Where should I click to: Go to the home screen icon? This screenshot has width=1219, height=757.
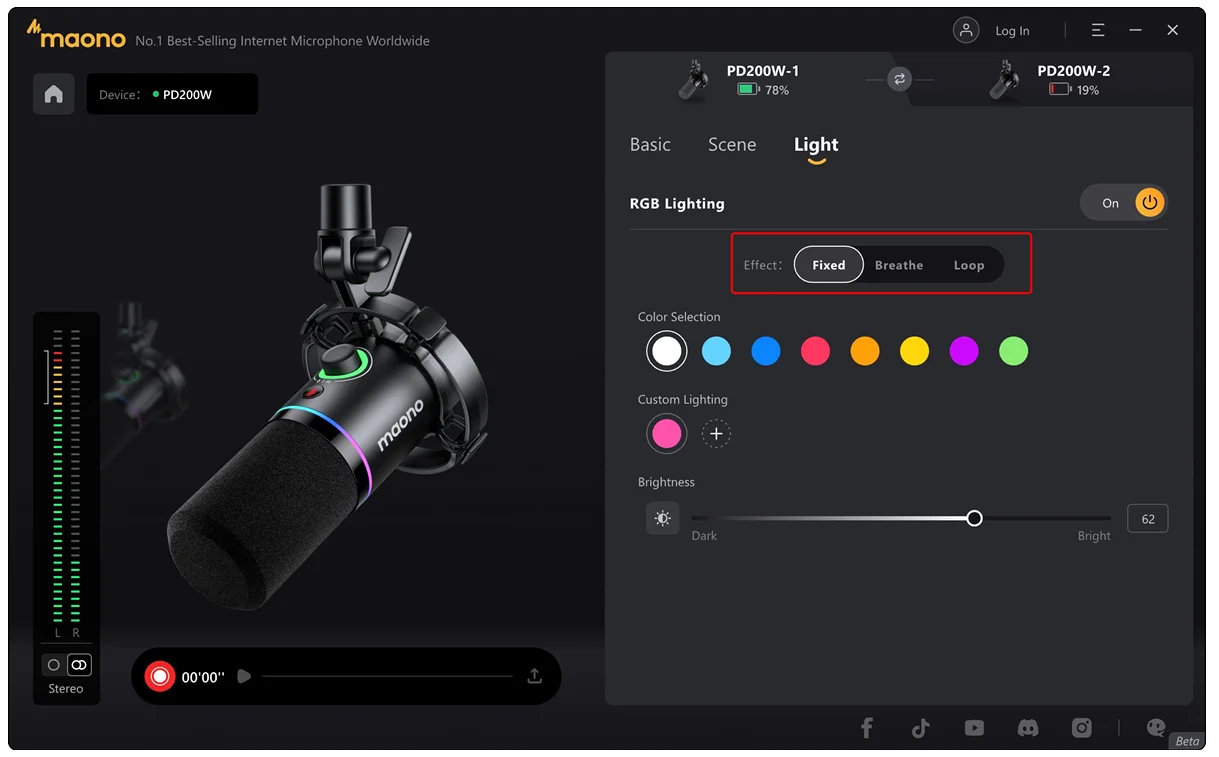click(54, 94)
